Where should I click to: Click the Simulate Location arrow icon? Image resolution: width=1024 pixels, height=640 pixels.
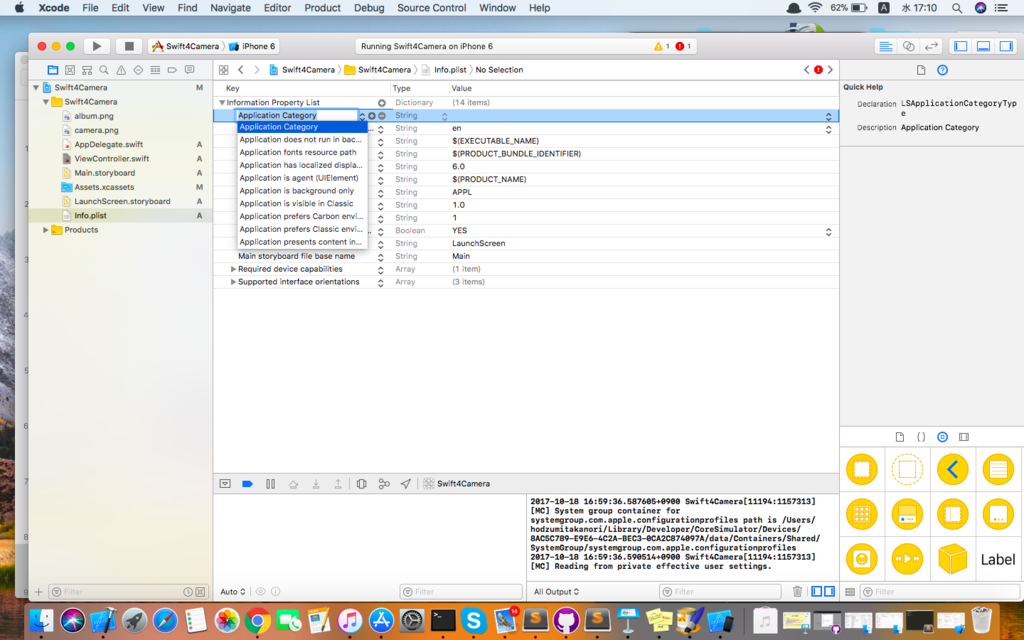pyautogui.click(x=406, y=484)
